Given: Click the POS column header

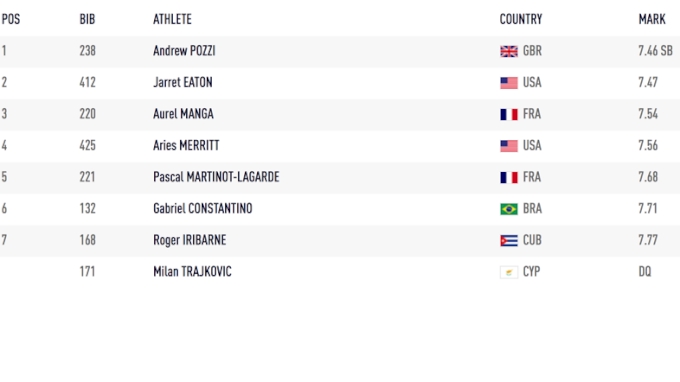Looking at the screenshot, I should click(11, 19).
